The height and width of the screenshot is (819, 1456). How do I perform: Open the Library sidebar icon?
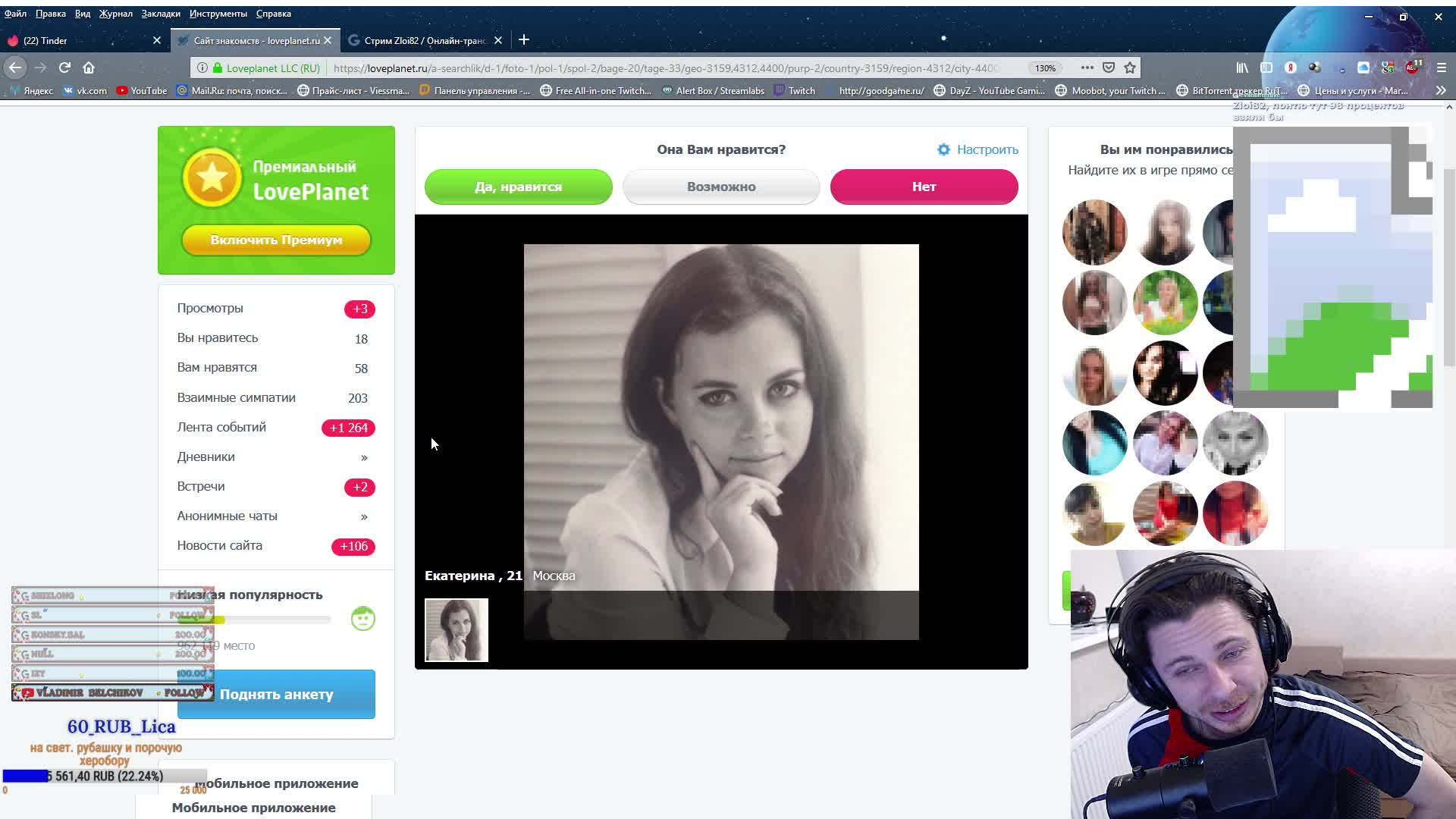(x=1242, y=67)
